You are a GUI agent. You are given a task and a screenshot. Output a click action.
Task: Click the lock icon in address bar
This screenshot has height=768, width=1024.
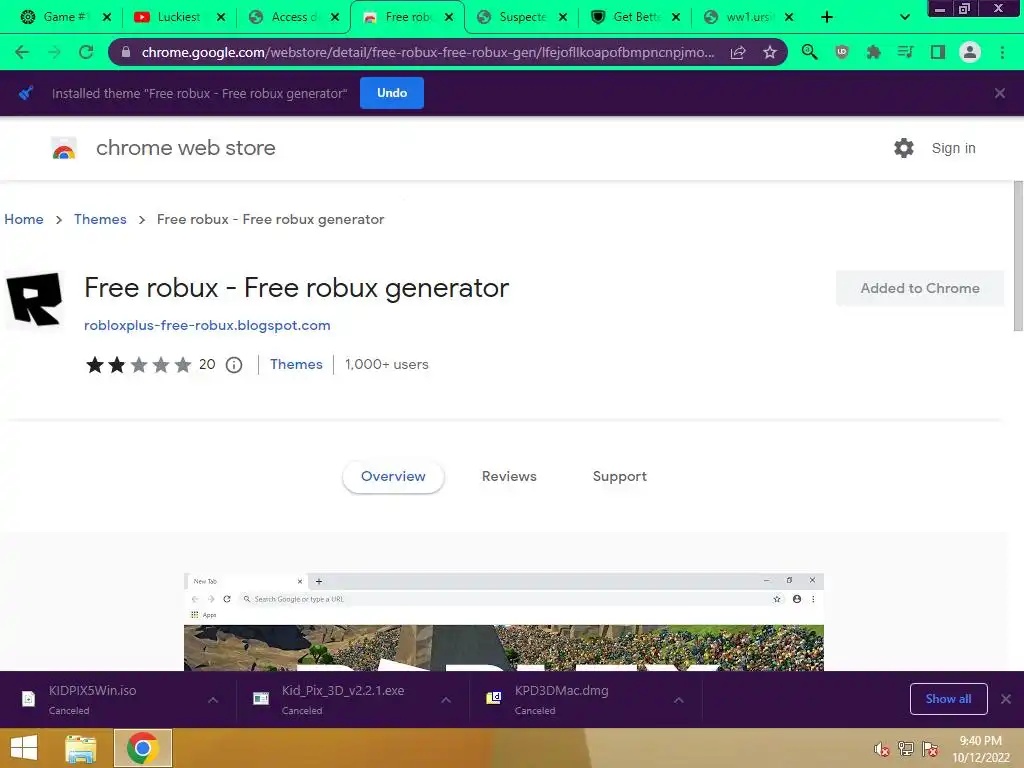[126, 52]
